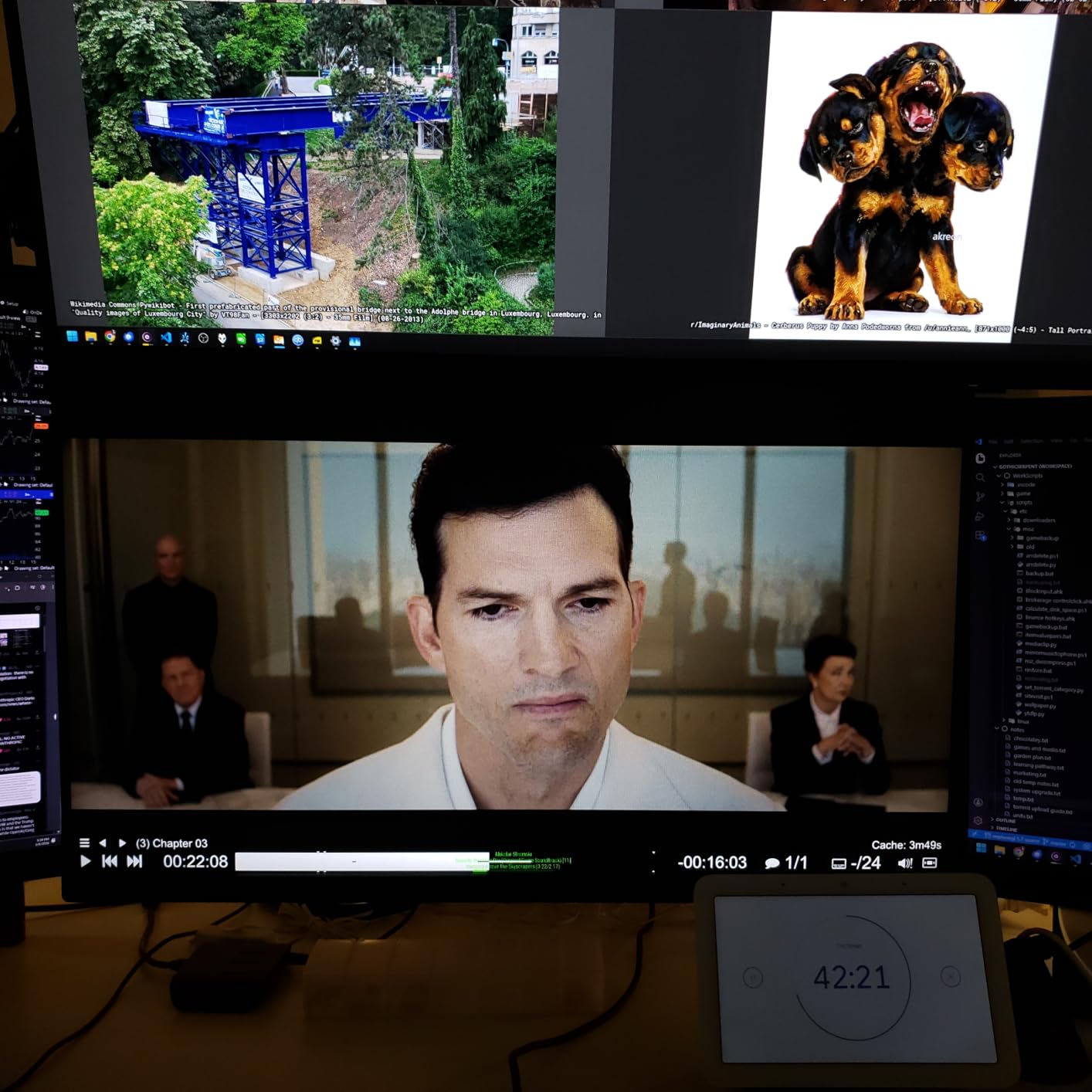Click the video seek bar

point(361,862)
